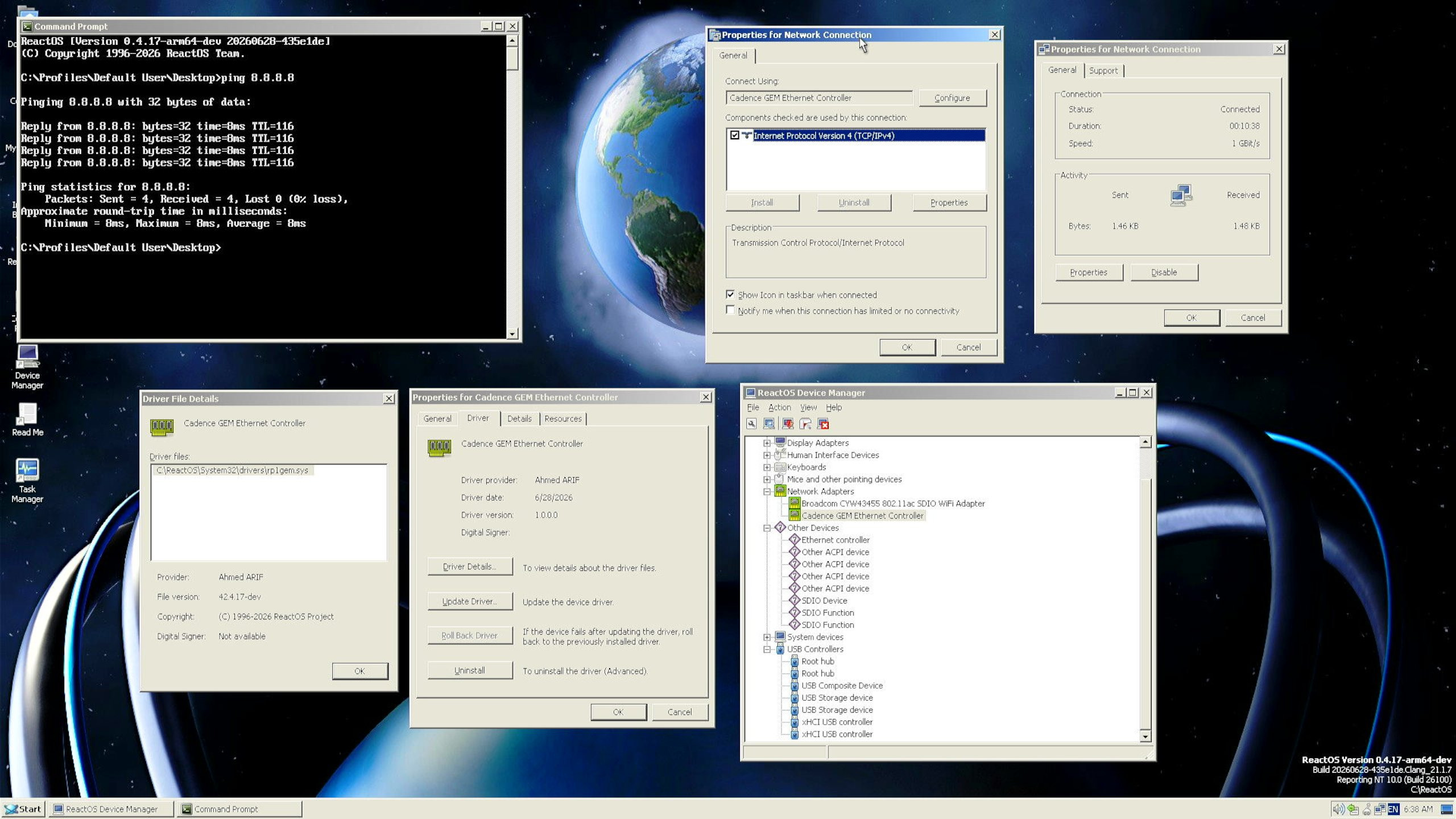The width and height of the screenshot is (1456, 819).
Task: Toggle Show Icon in taskbar when connected
Action: click(730, 295)
